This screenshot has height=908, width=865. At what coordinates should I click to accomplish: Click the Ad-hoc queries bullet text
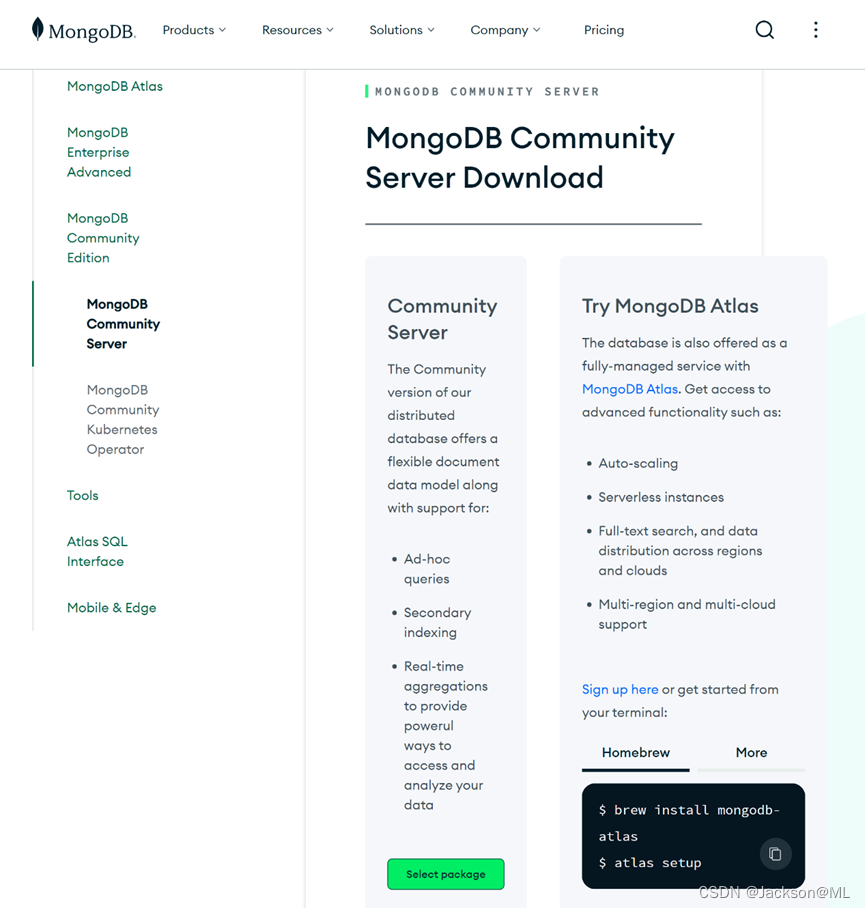click(427, 569)
